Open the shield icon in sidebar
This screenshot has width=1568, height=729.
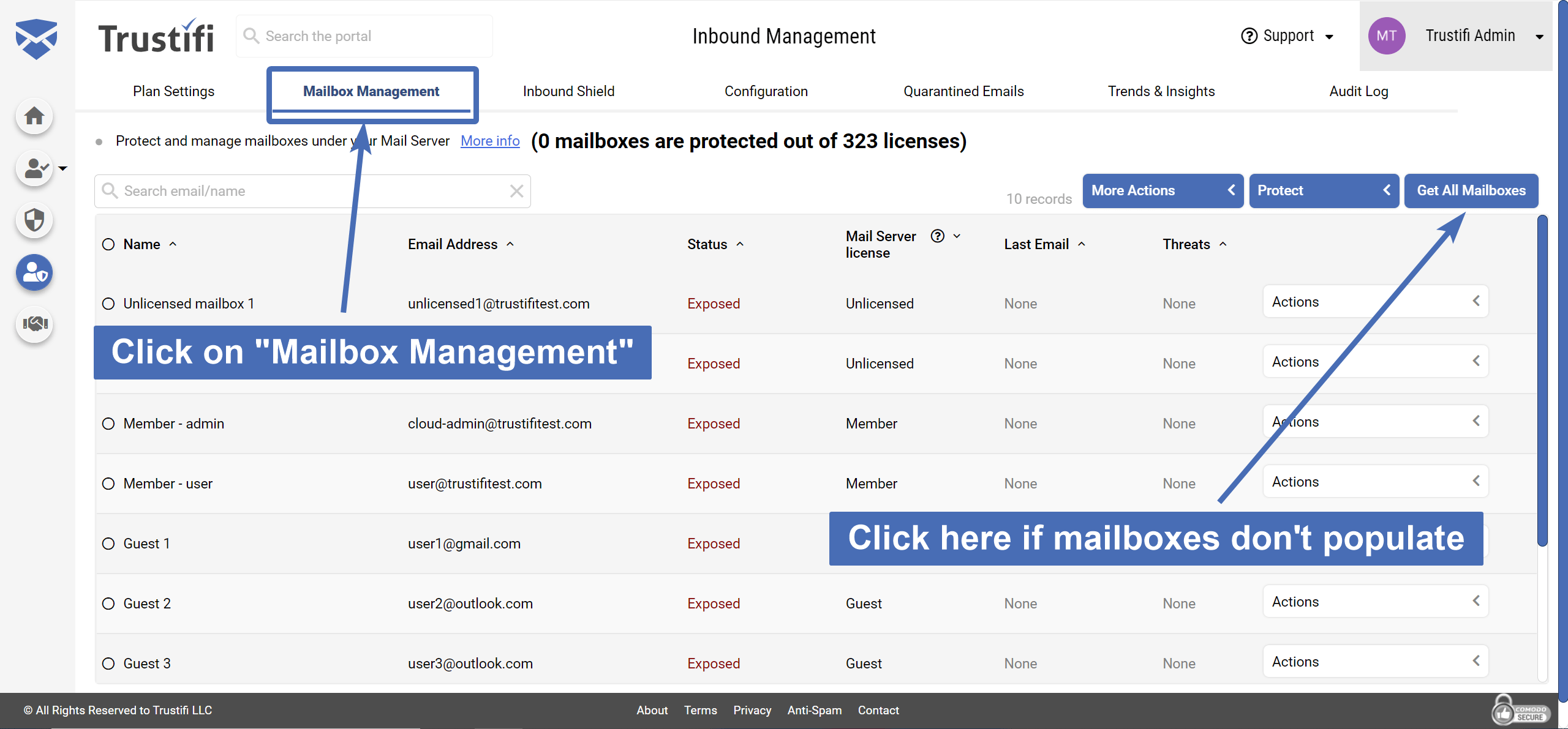[x=34, y=220]
